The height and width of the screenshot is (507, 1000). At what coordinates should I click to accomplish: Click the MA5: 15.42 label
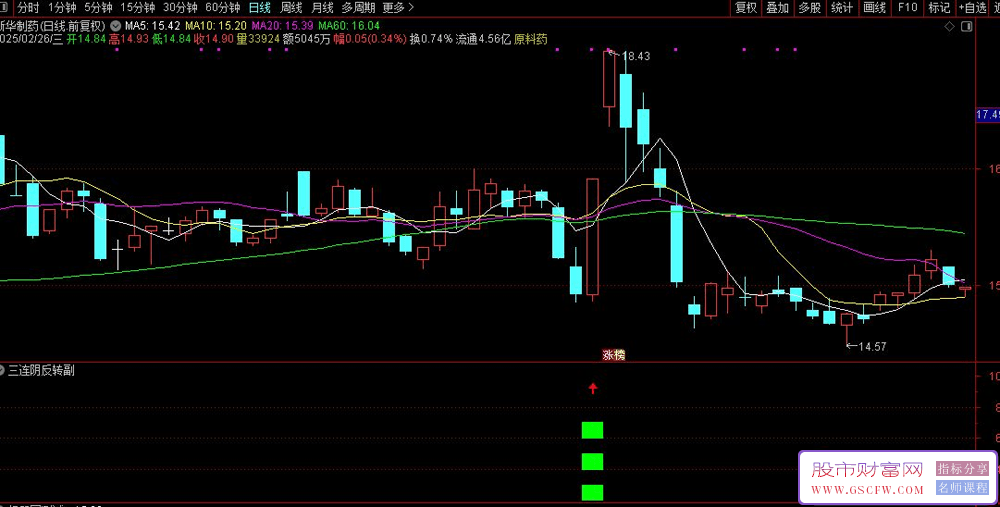[152, 26]
